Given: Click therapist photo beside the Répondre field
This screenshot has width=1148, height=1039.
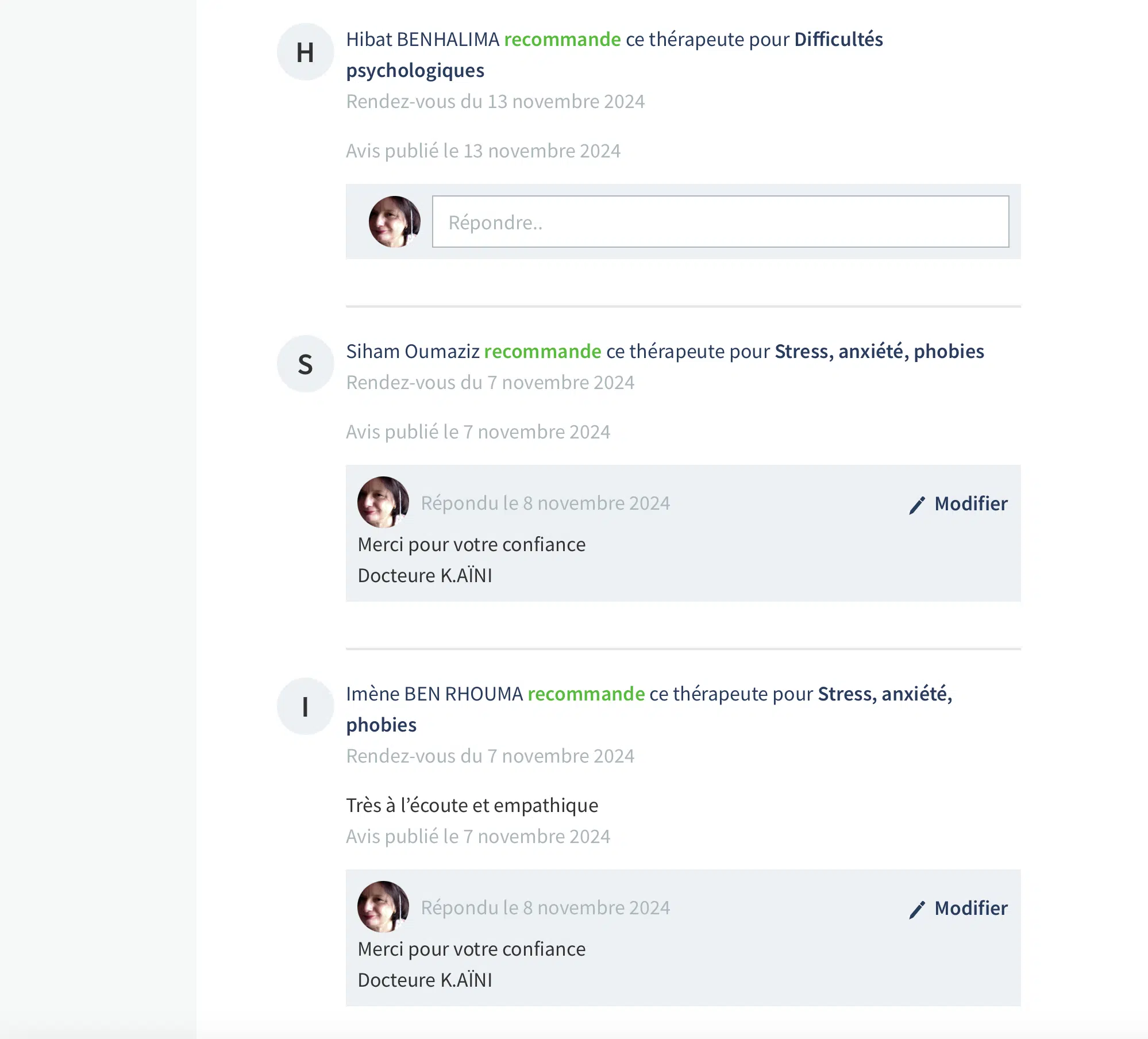Looking at the screenshot, I should [x=394, y=222].
